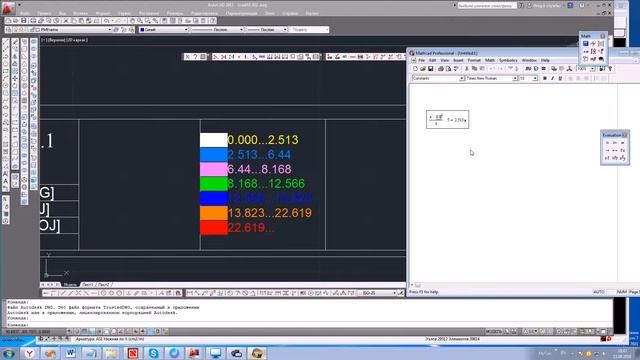Click Pan hand icon in AutoCAD toolbar
The width and height of the screenshot is (640, 360).
point(132,20)
